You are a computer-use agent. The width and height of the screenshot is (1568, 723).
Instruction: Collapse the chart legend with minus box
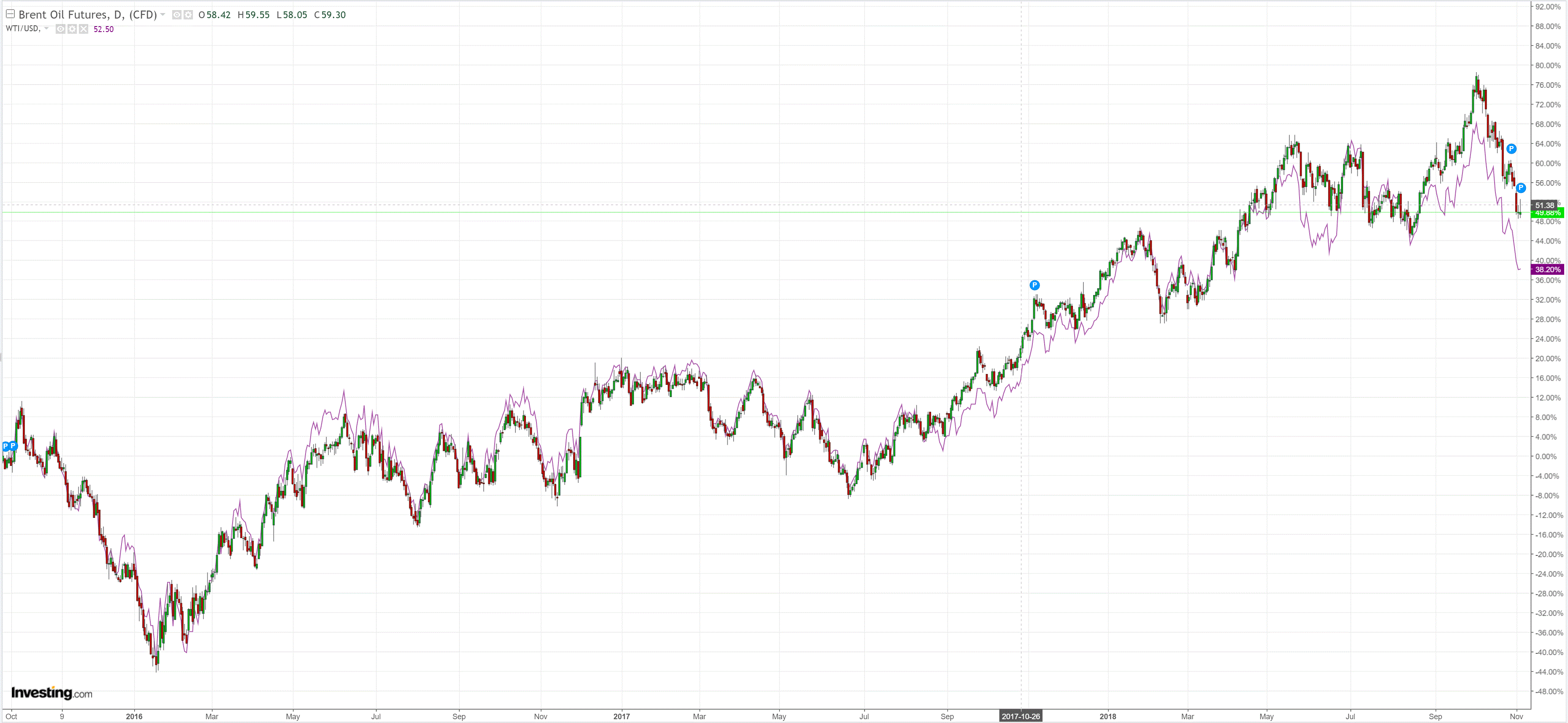tap(11, 14)
